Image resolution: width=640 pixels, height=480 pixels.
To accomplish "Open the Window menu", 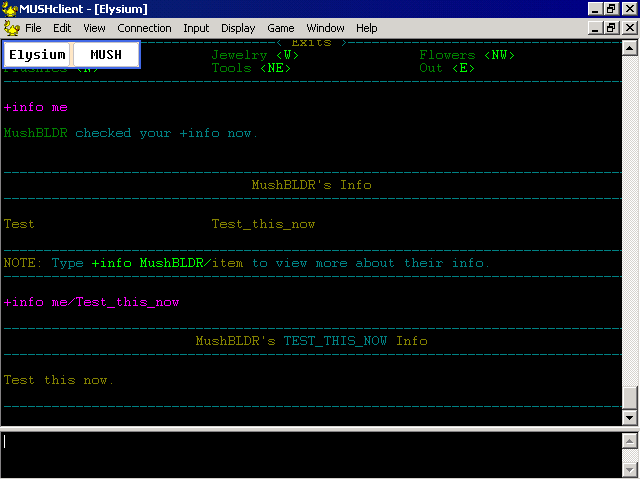I will coord(325,28).
